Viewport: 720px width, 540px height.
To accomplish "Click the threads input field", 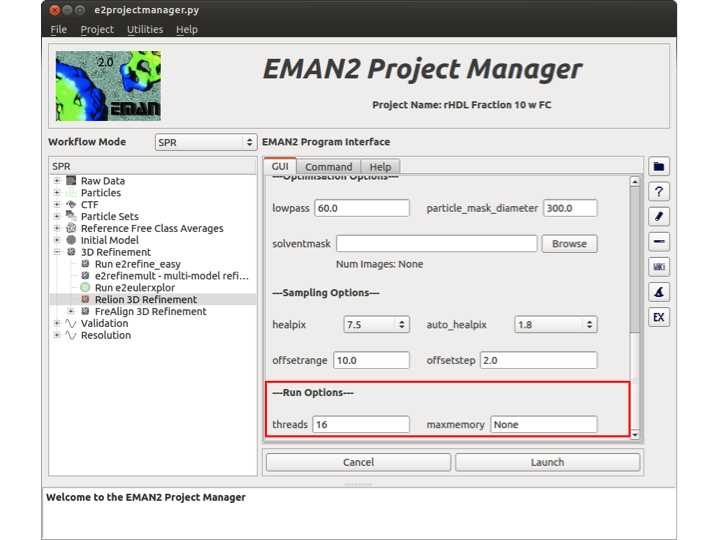I will click(361, 425).
